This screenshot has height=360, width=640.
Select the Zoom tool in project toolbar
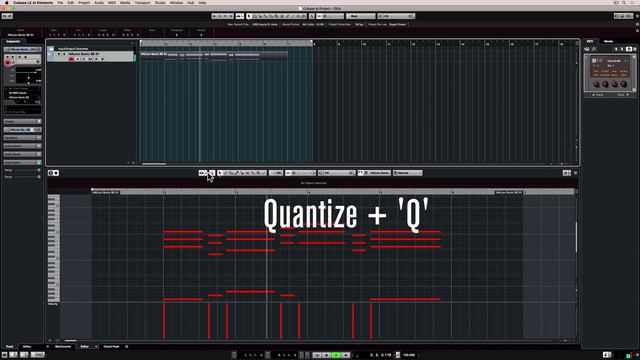pyautogui.click(x=276, y=16)
